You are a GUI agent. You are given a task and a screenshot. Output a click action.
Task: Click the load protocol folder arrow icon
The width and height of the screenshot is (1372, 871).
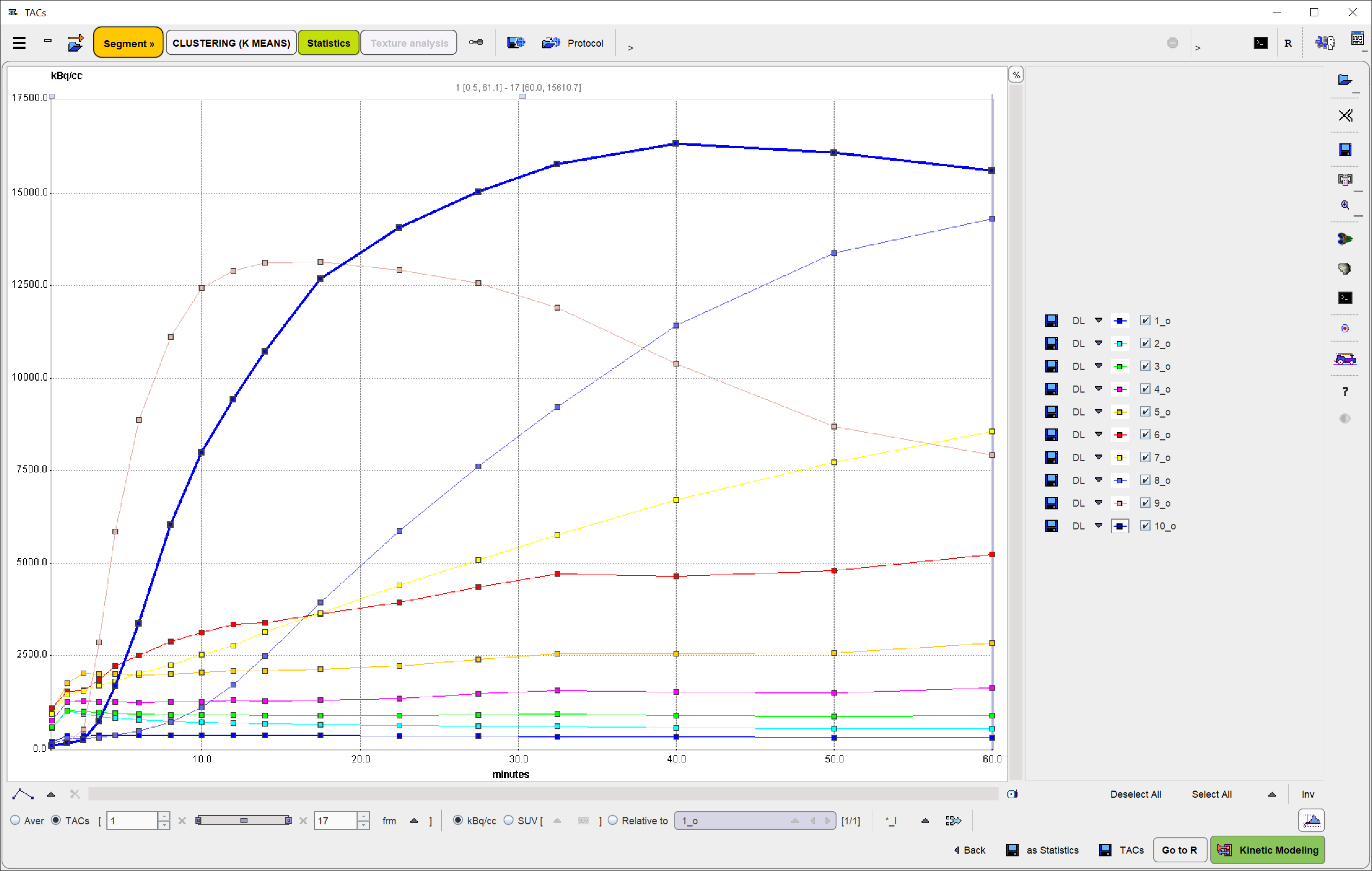pyautogui.click(x=75, y=43)
